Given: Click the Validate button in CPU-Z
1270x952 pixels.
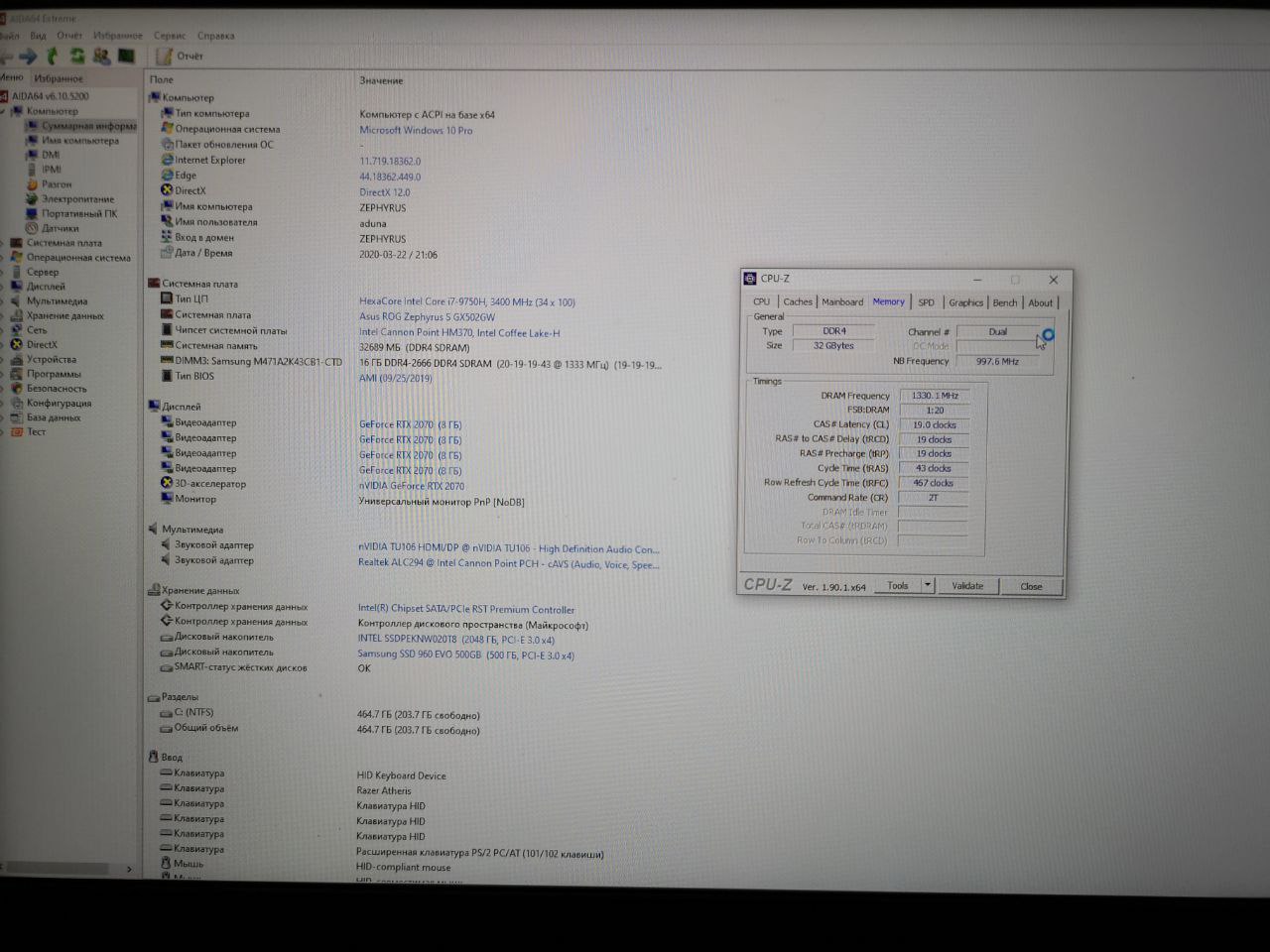Looking at the screenshot, I should [967, 586].
